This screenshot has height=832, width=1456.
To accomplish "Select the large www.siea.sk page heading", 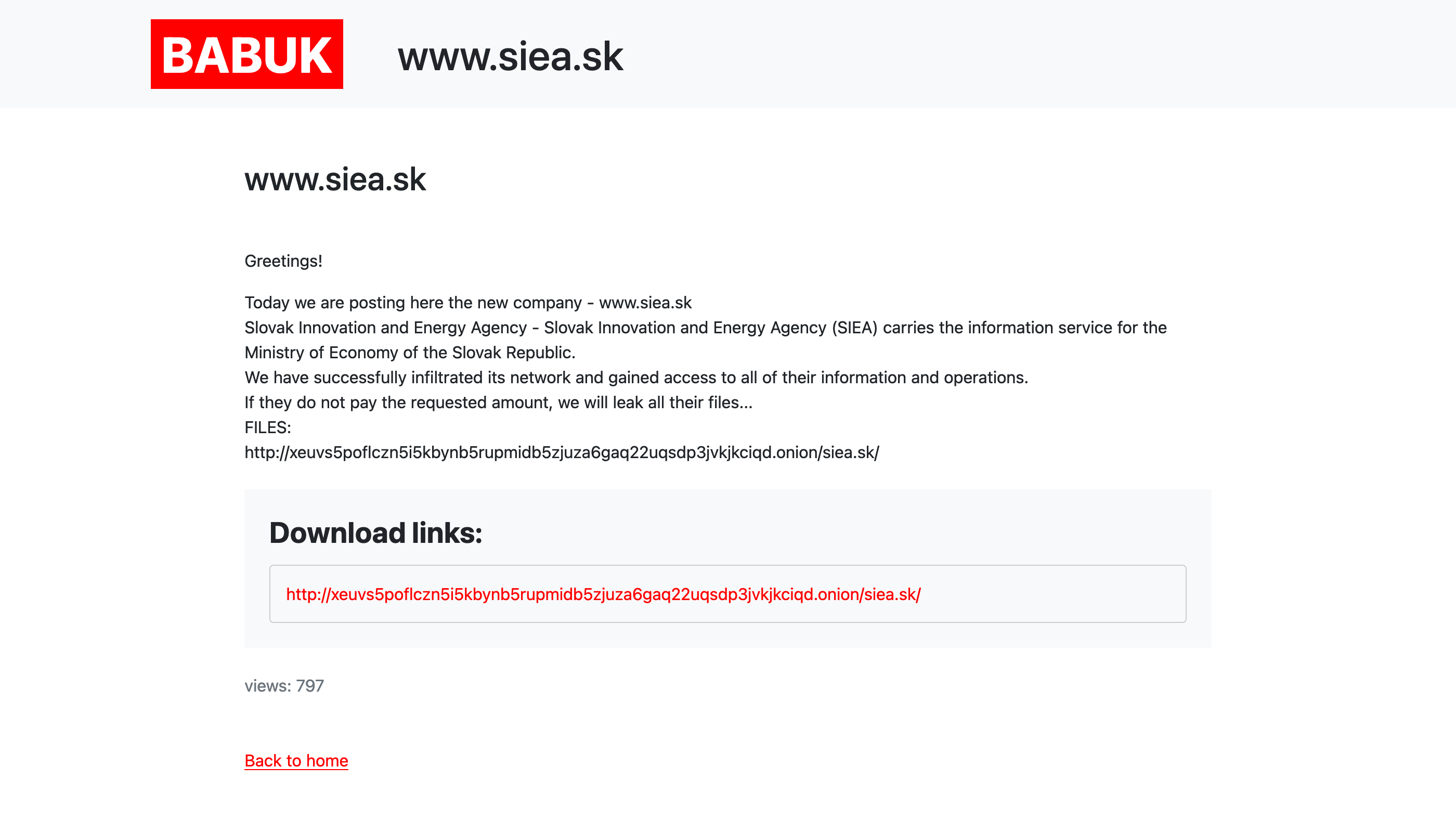I will pos(335,179).
